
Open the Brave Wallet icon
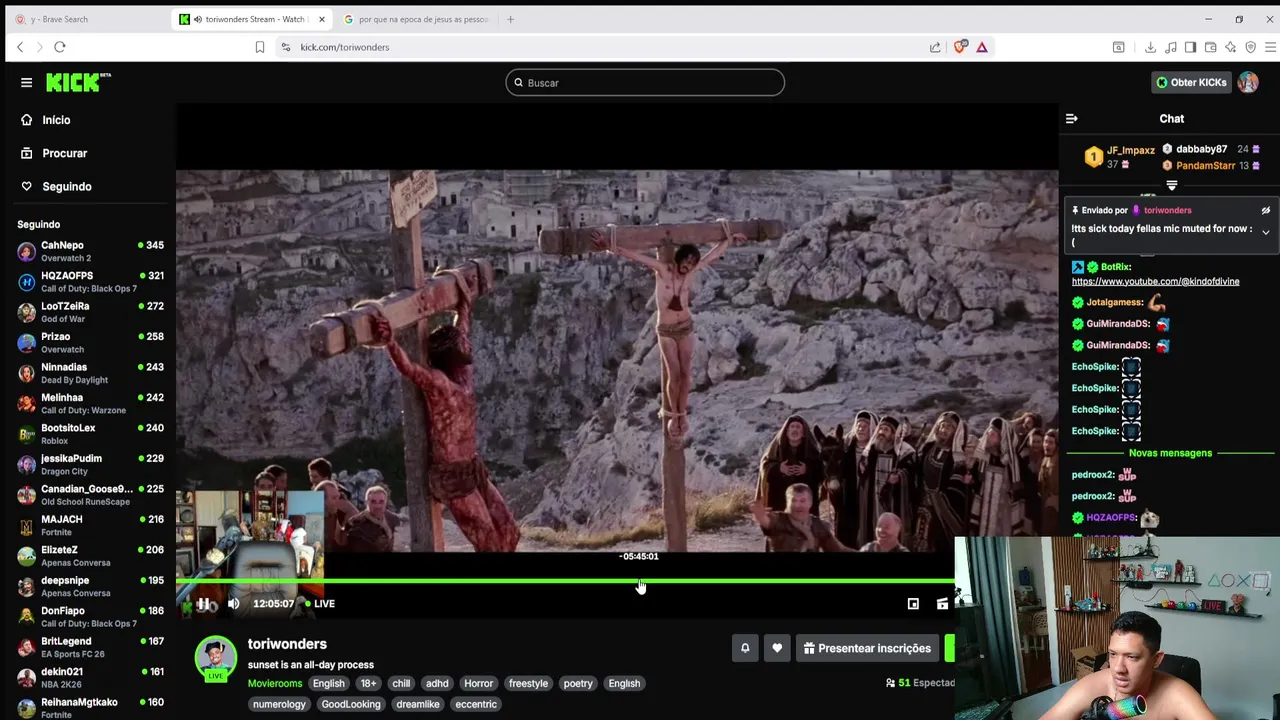pos(1210,47)
